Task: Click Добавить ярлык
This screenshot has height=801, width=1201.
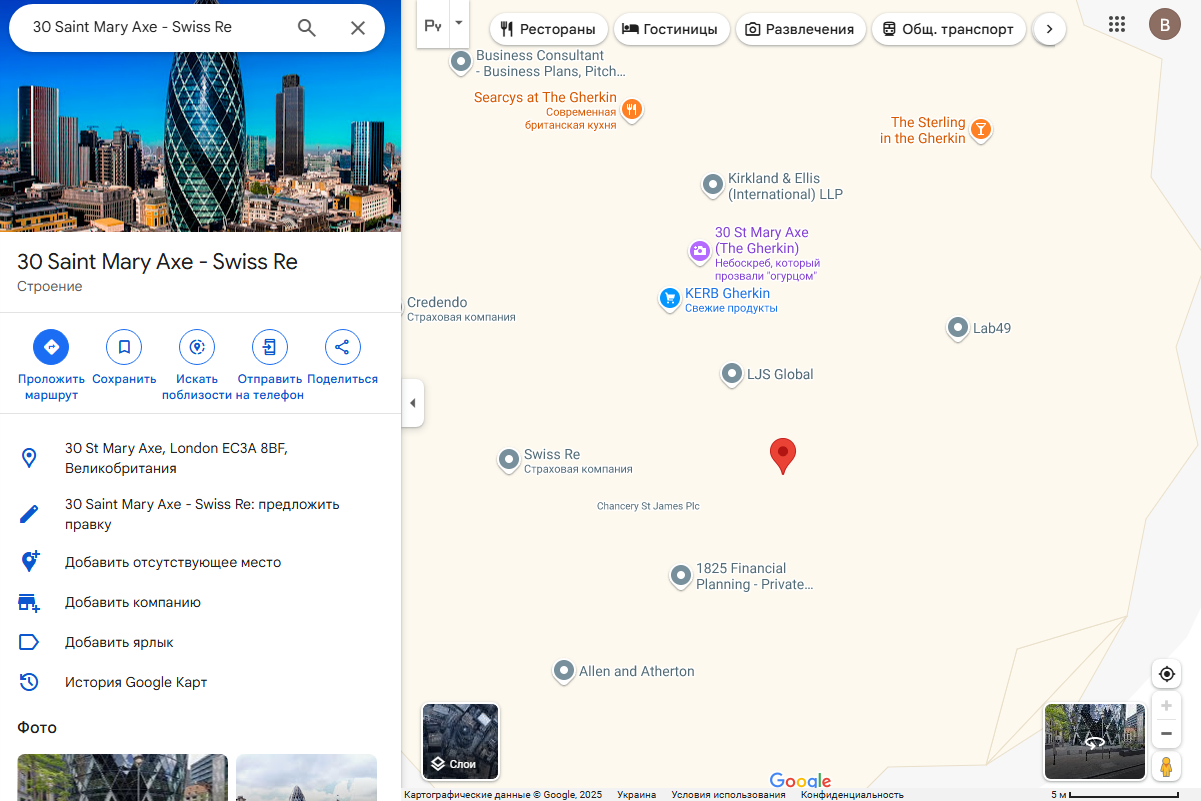Action: pos(200,642)
